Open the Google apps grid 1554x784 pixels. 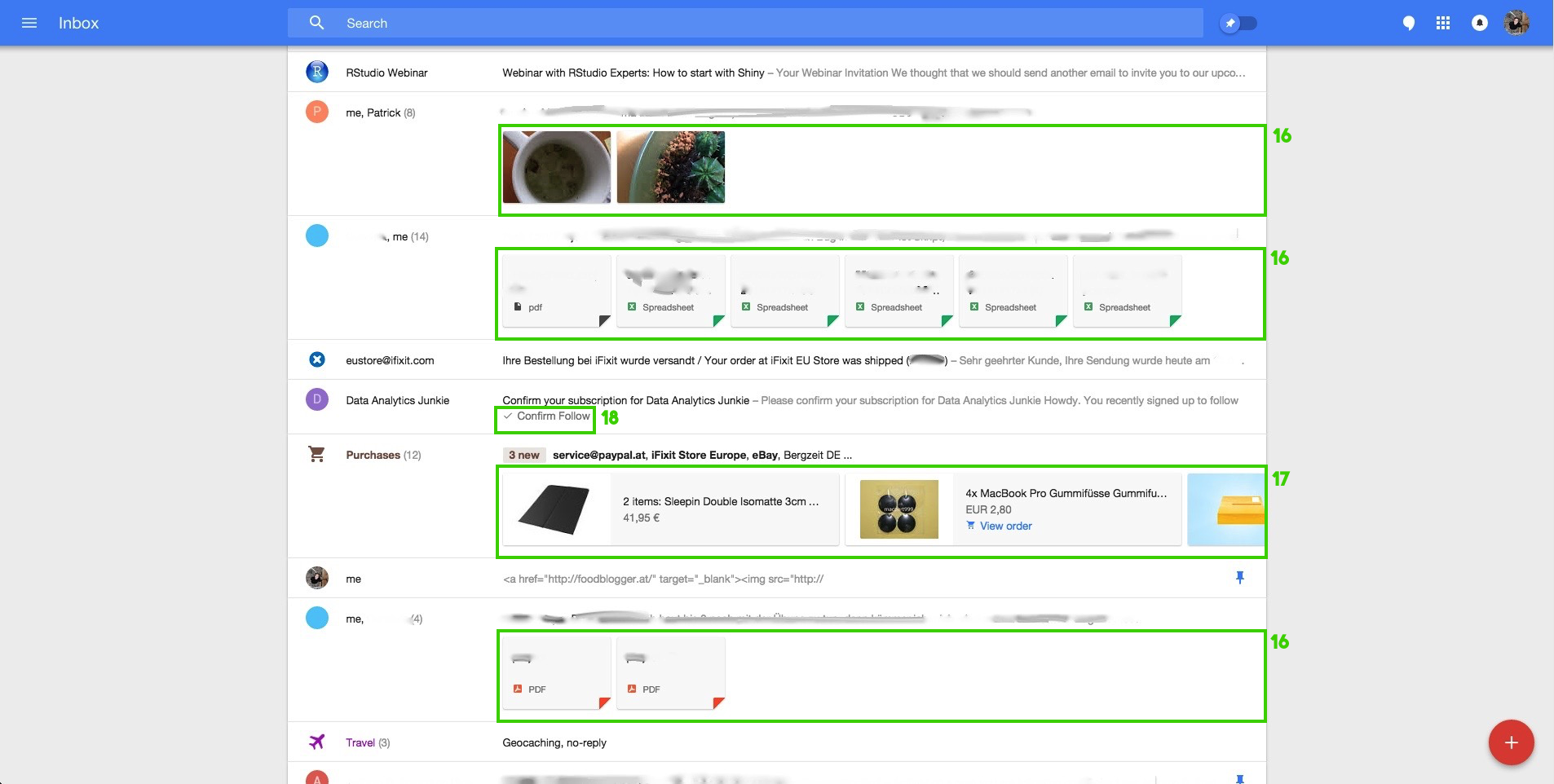click(1443, 23)
